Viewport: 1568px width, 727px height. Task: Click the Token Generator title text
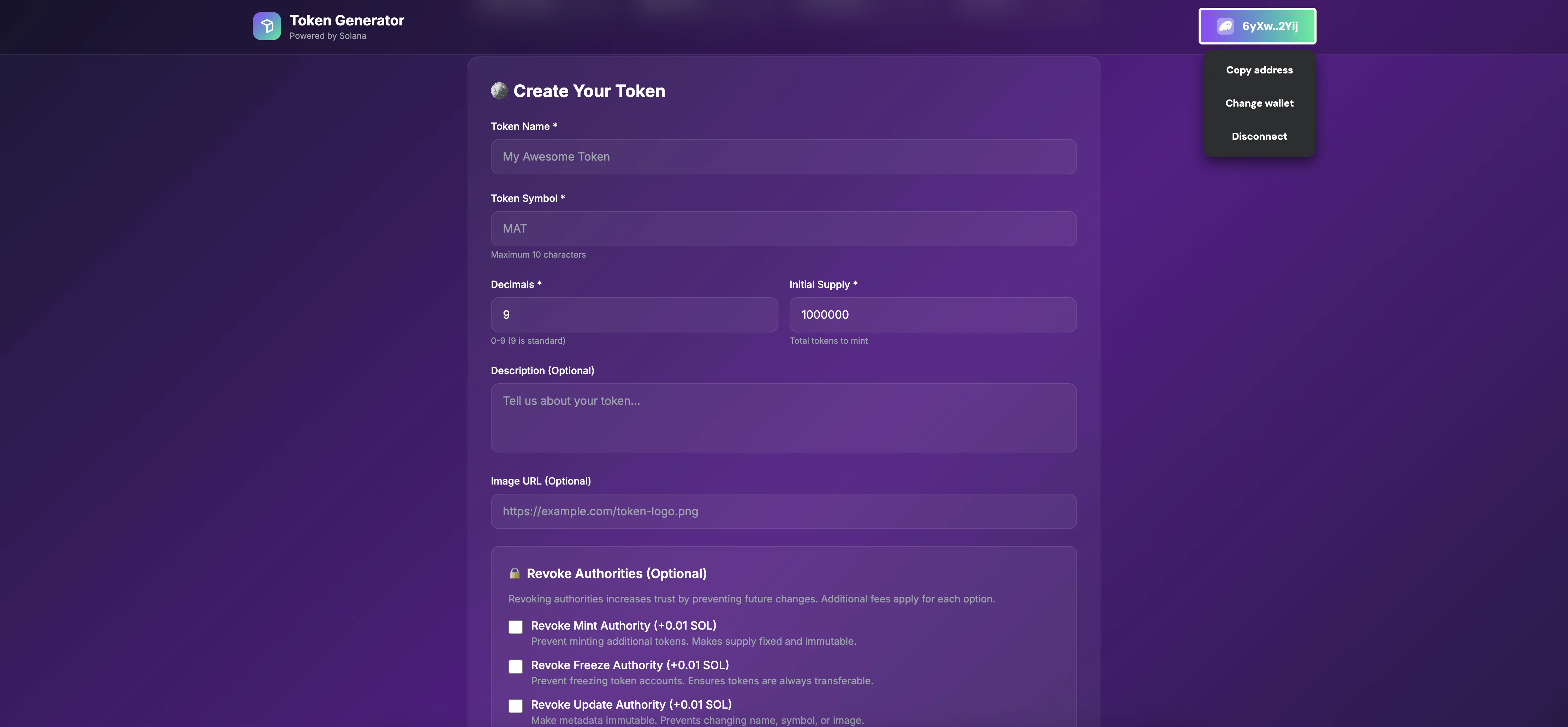coord(346,20)
